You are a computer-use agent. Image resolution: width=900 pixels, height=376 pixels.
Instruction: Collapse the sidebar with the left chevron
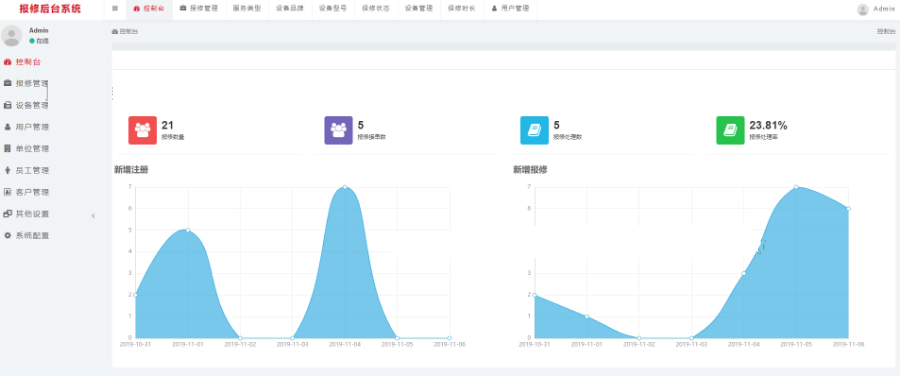click(93, 216)
